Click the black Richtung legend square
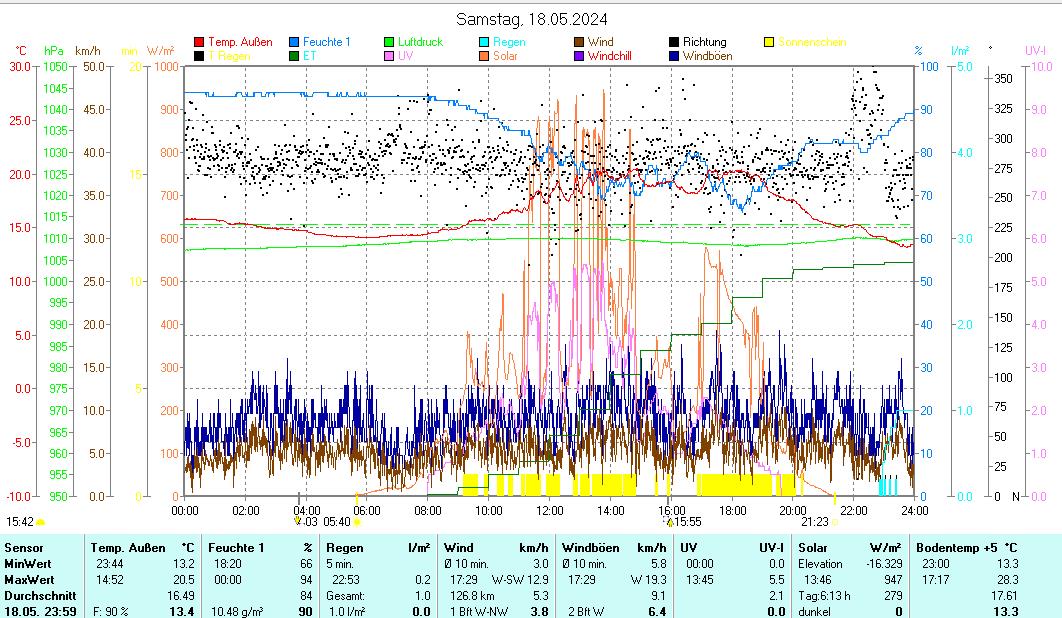The height and width of the screenshot is (618, 1062). [x=674, y=43]
